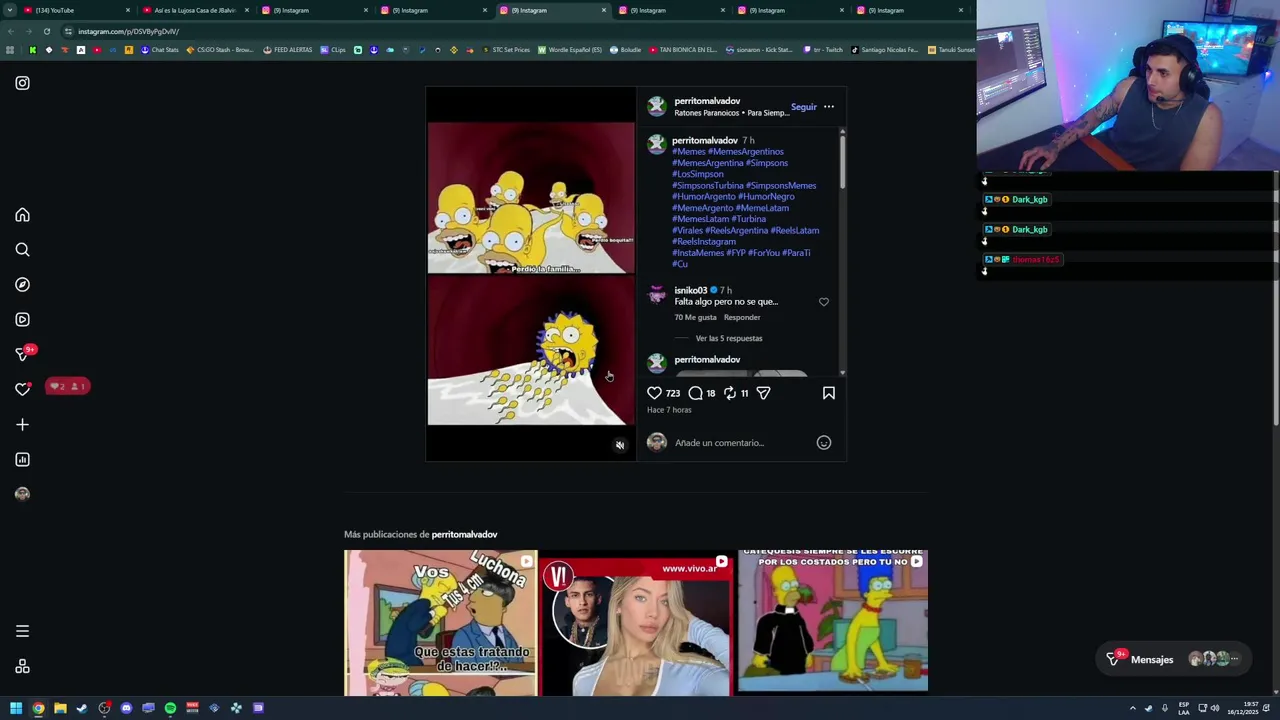Screen dimensions: 1280x720
Task: Expand Ver las 5 respuestas replies
Action: point(729,338)
